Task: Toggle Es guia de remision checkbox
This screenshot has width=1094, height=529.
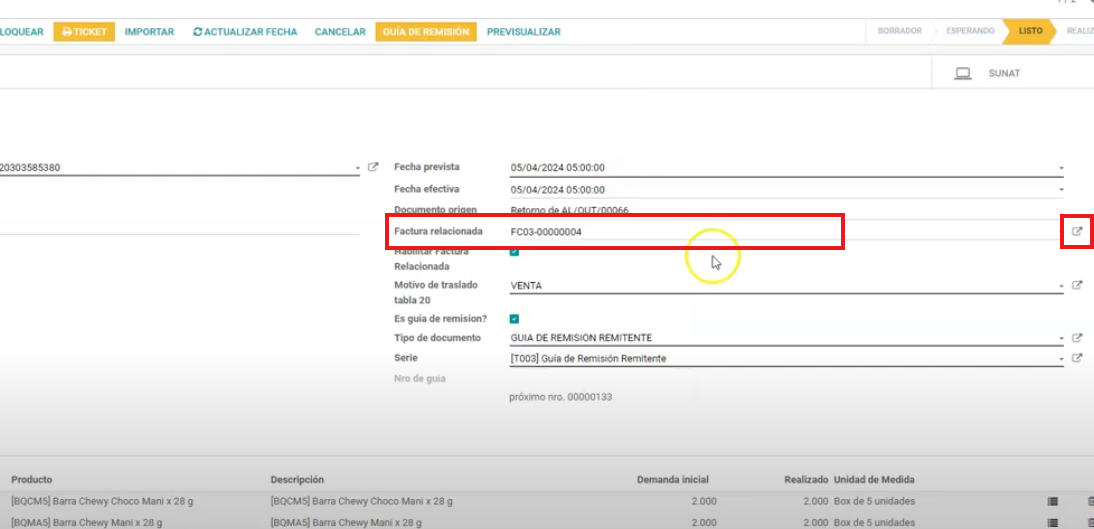Action: point(514,319)
